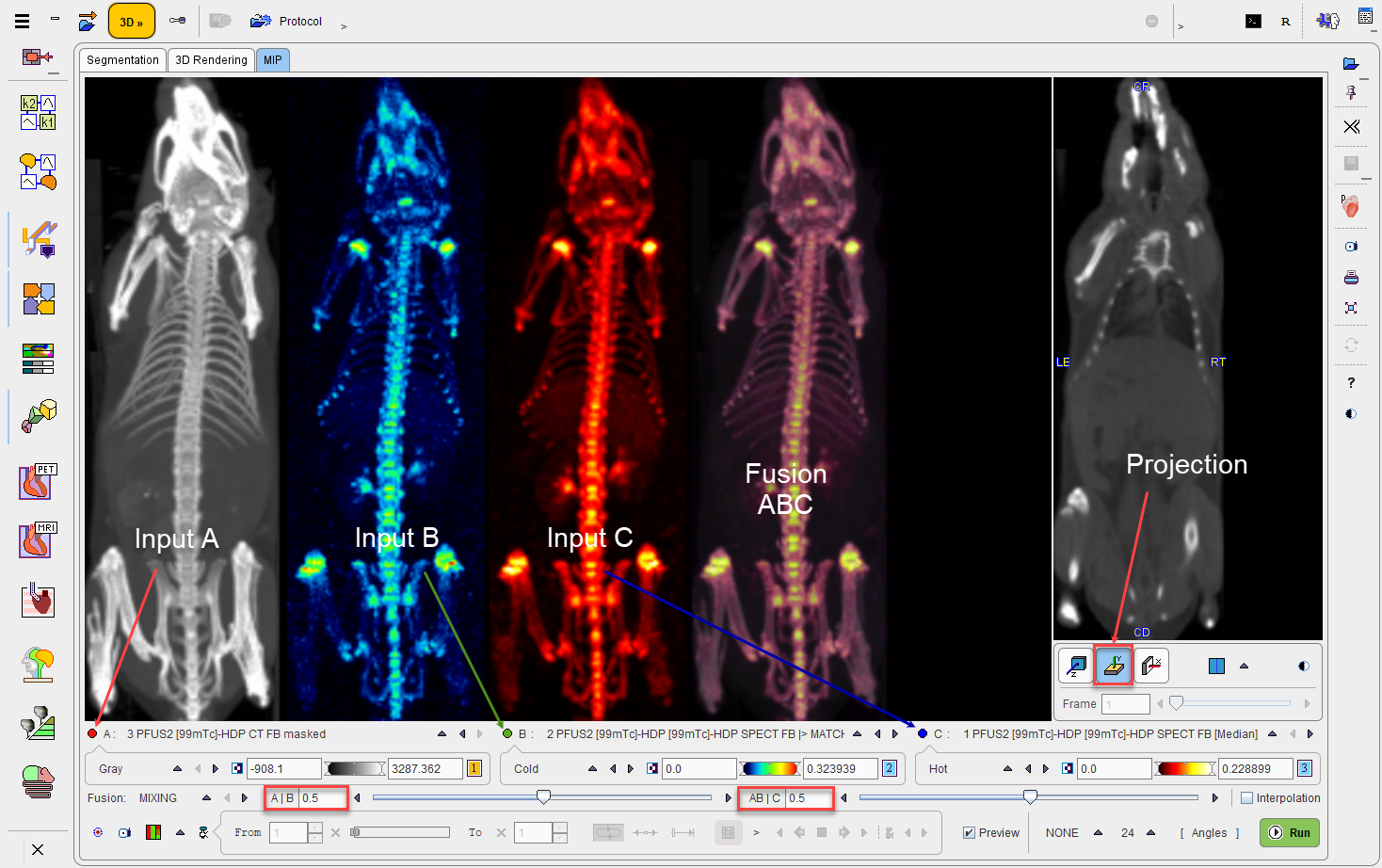Image resolution: width=1382 pixels, height=868 pixels.
Task: Click the upper threshold field showing 0.323939
Action: (840, 768)
